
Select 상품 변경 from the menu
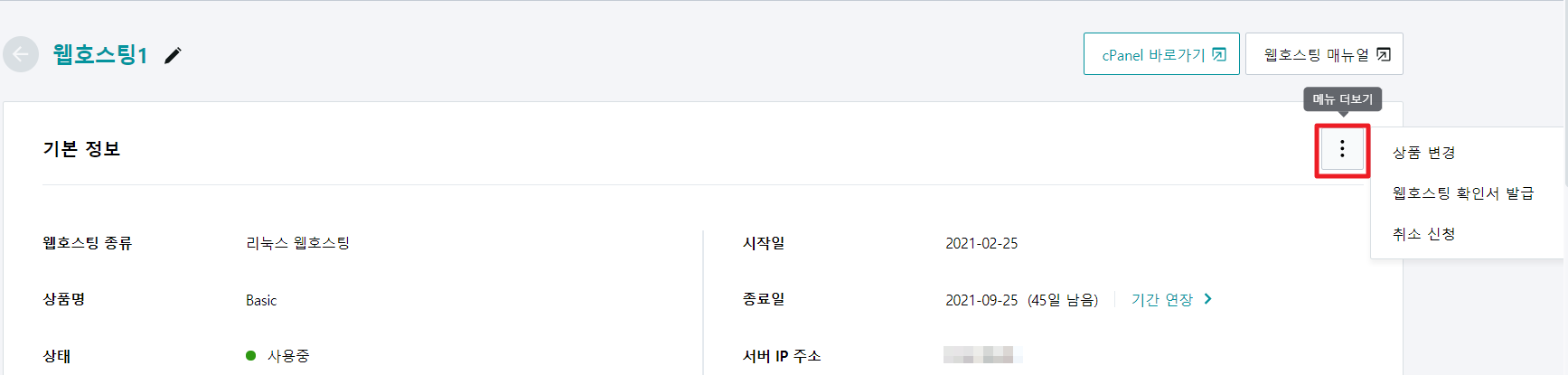pos(1424,153)
